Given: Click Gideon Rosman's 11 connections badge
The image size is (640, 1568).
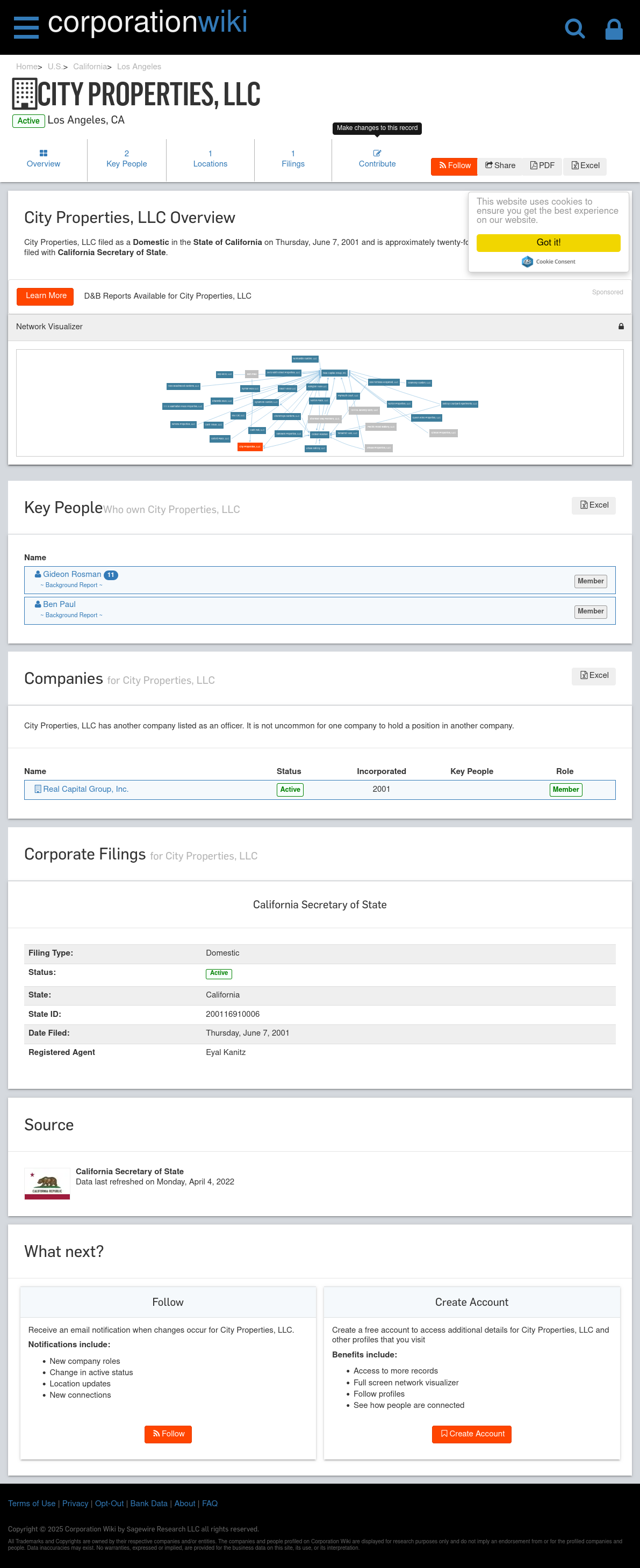Looking at the screenshot, I should [x=111, y=575].
